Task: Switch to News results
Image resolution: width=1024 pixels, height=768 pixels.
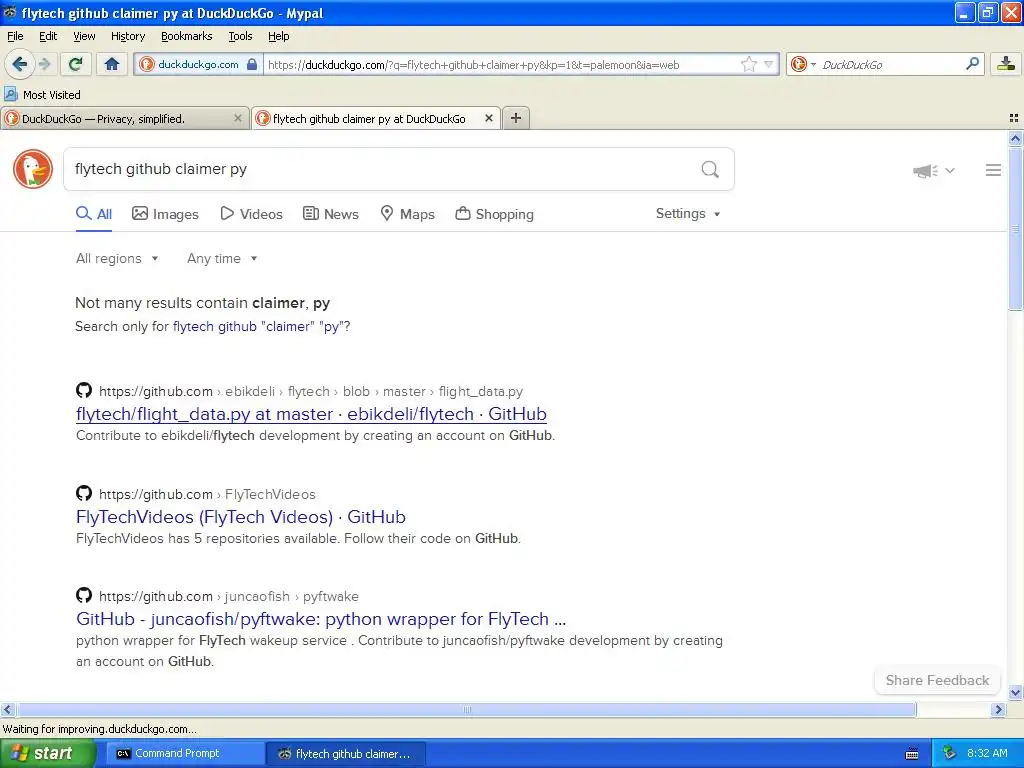Action: tap(331, 214)
